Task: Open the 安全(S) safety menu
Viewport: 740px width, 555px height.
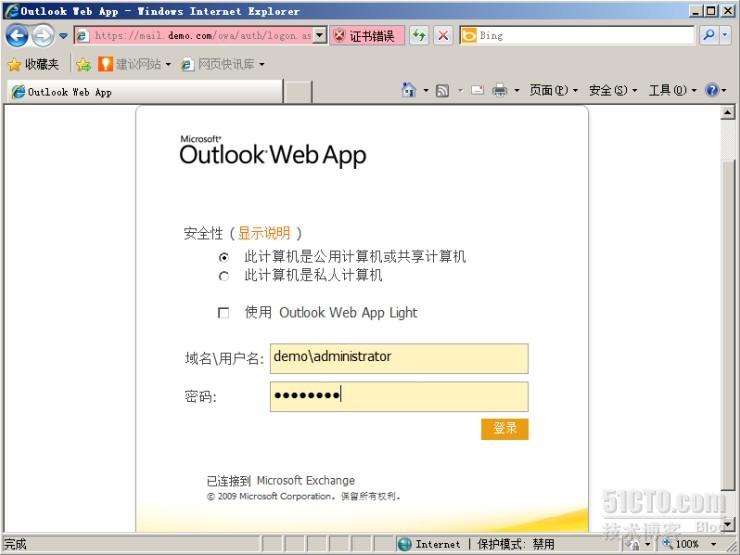Action: pos(613,90)
